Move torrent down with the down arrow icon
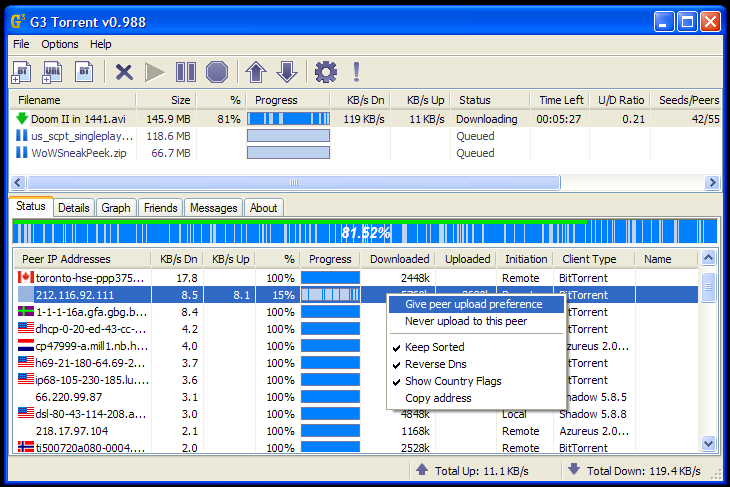 pos(287,71)
